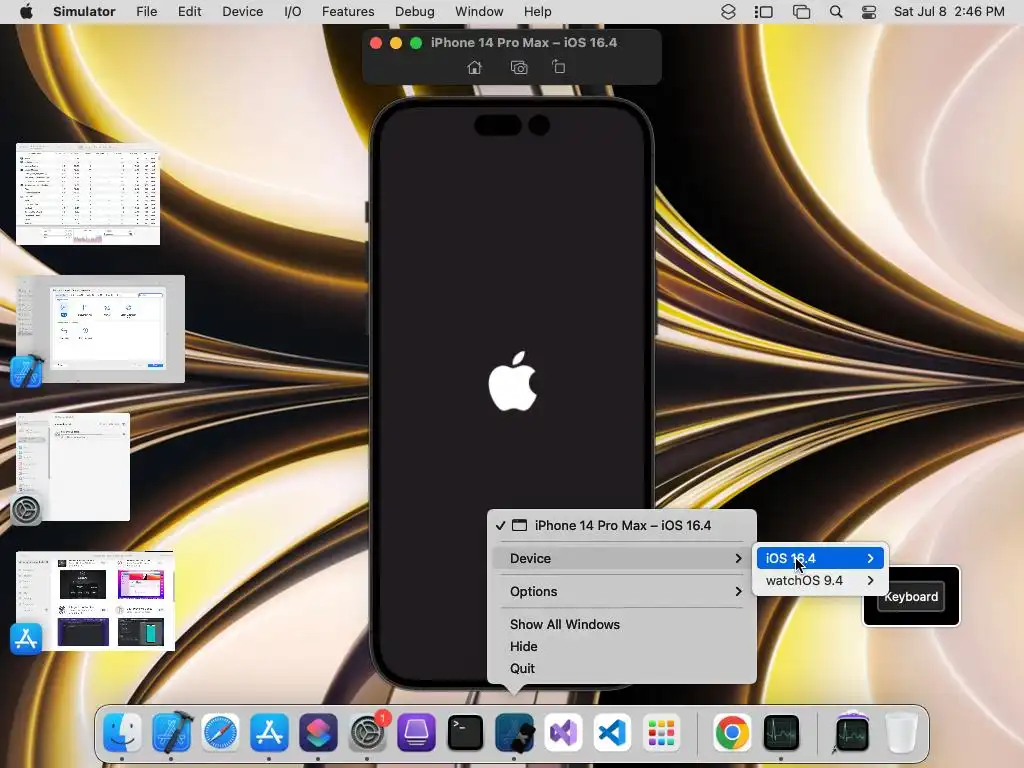Image resolution: width=1024 pixels, height=768 pixels.
Task: Open Visual Studio (purple) from the Dock
Action: click(x=563, y=733)
